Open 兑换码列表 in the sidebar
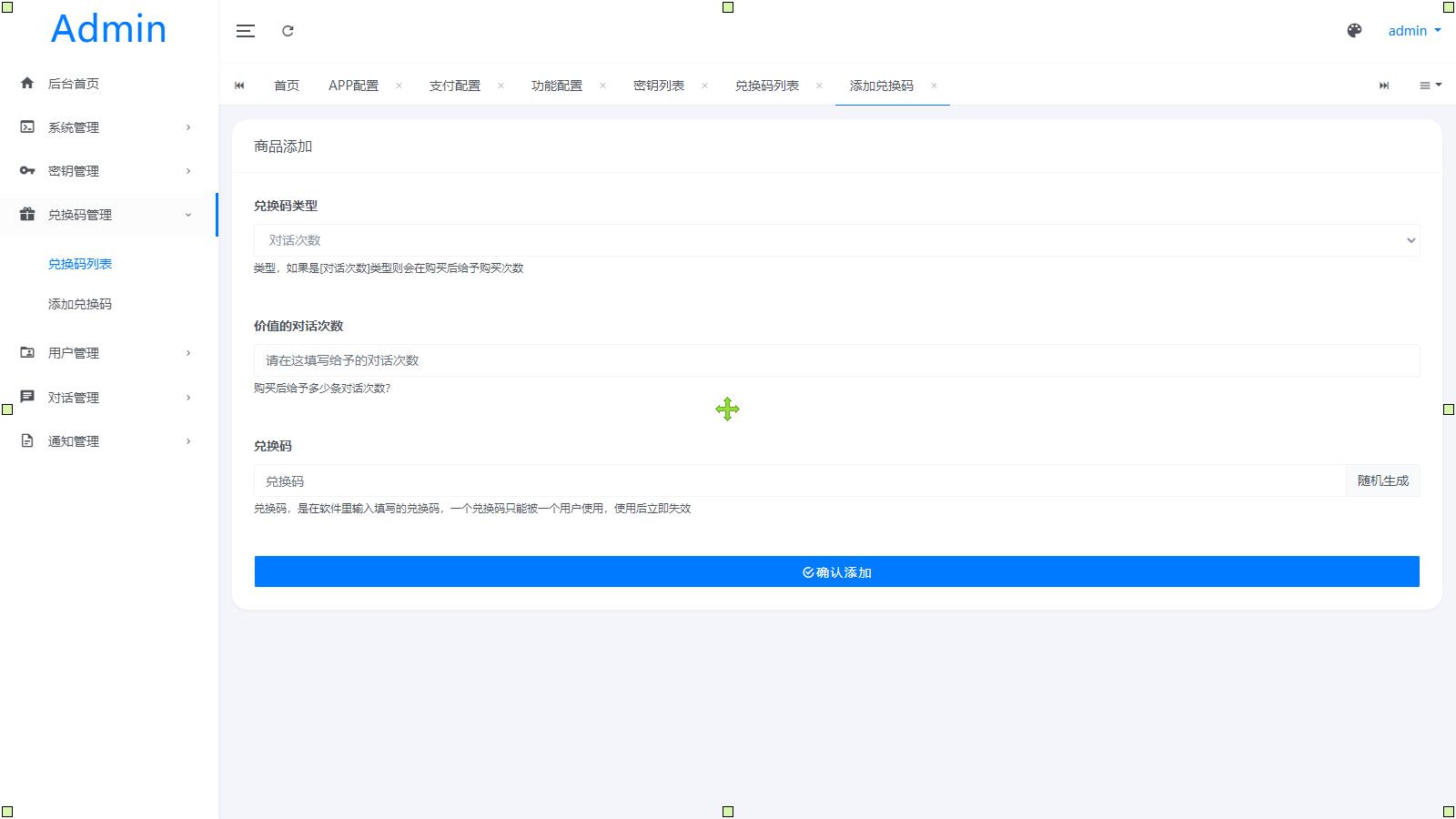Screen dimensions: 1456x819 (80, 264)
